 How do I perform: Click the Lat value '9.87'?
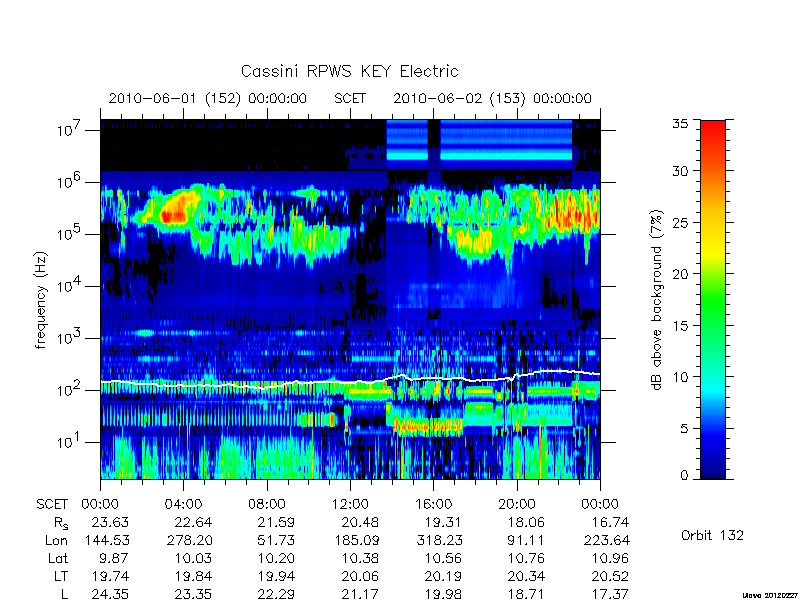point(115,558)
